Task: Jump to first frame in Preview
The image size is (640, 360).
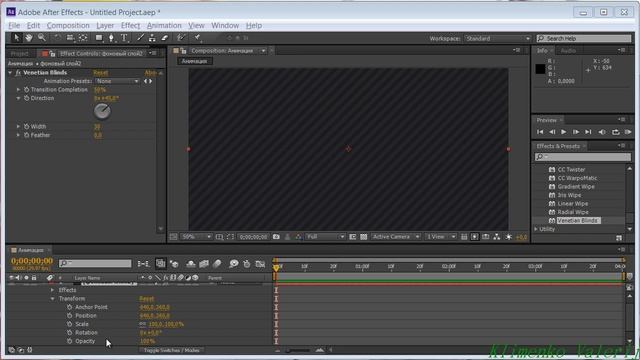Action: point(540,132)
